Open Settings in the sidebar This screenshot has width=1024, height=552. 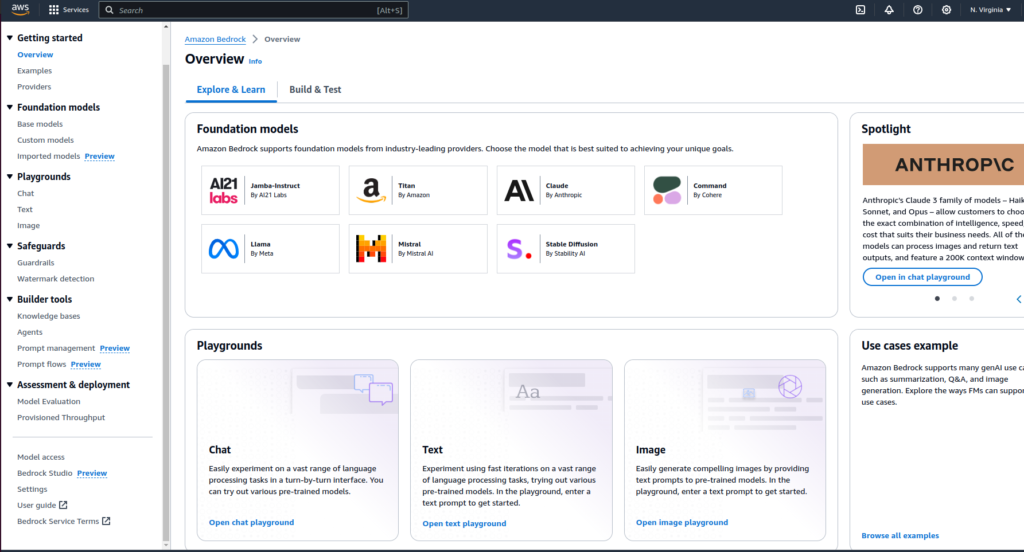tap(32, 489)
